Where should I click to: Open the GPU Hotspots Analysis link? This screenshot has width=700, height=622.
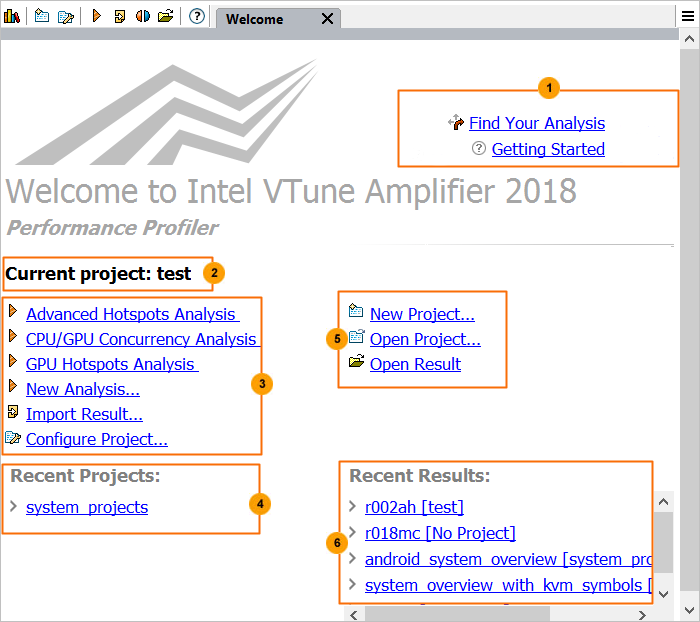(x=111, y=364)
